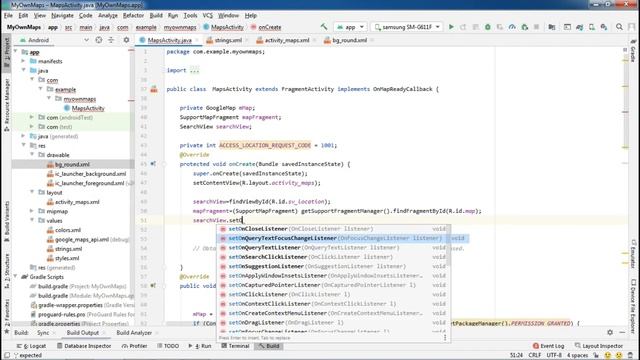Open the AVD Manager icon in the toolbar
640x360 pixels.
pos(591,27)
